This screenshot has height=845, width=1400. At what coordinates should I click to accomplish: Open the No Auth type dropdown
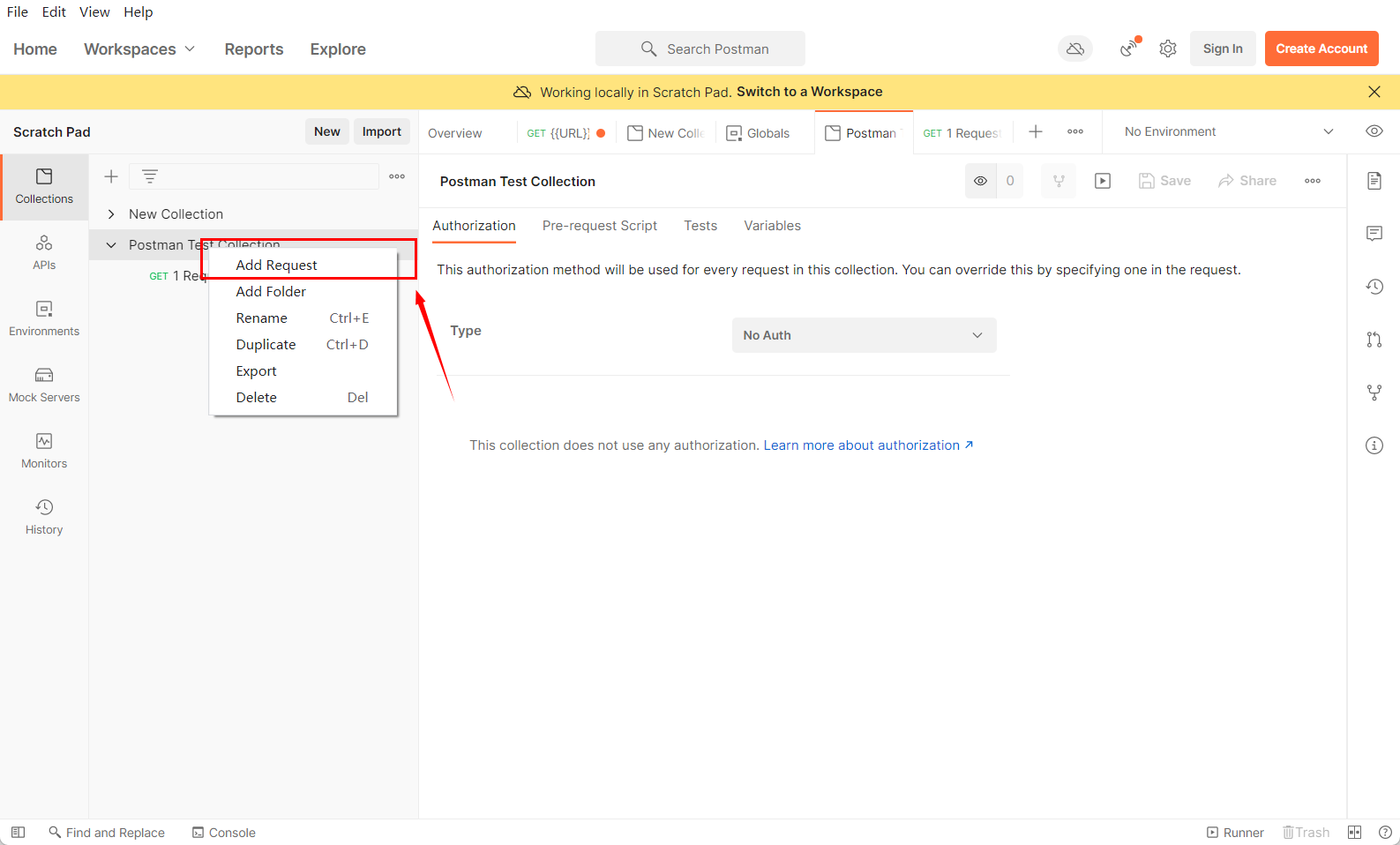[x=865, y=335]
